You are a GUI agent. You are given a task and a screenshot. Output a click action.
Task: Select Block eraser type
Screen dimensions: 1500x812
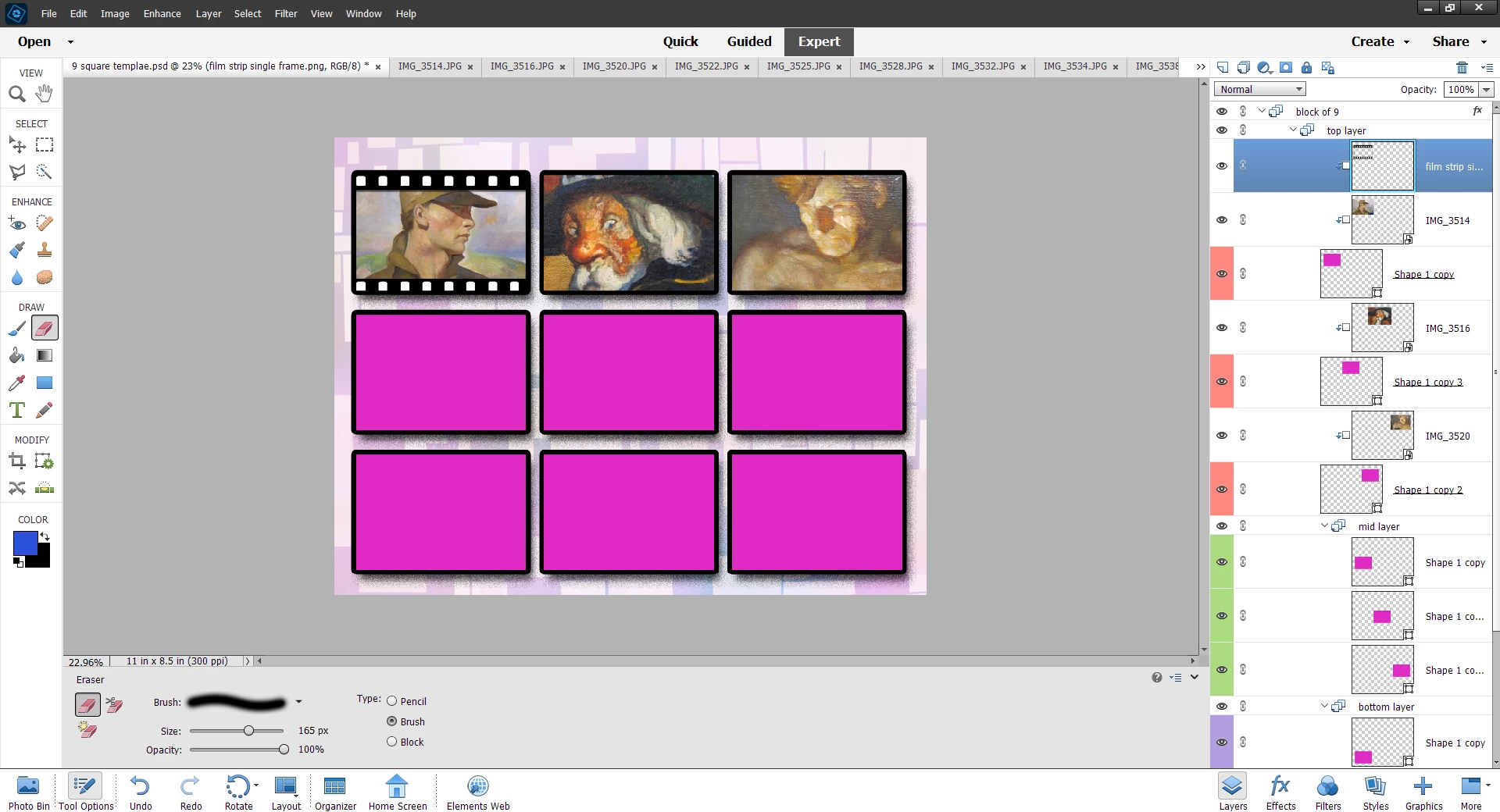(392, 742)
